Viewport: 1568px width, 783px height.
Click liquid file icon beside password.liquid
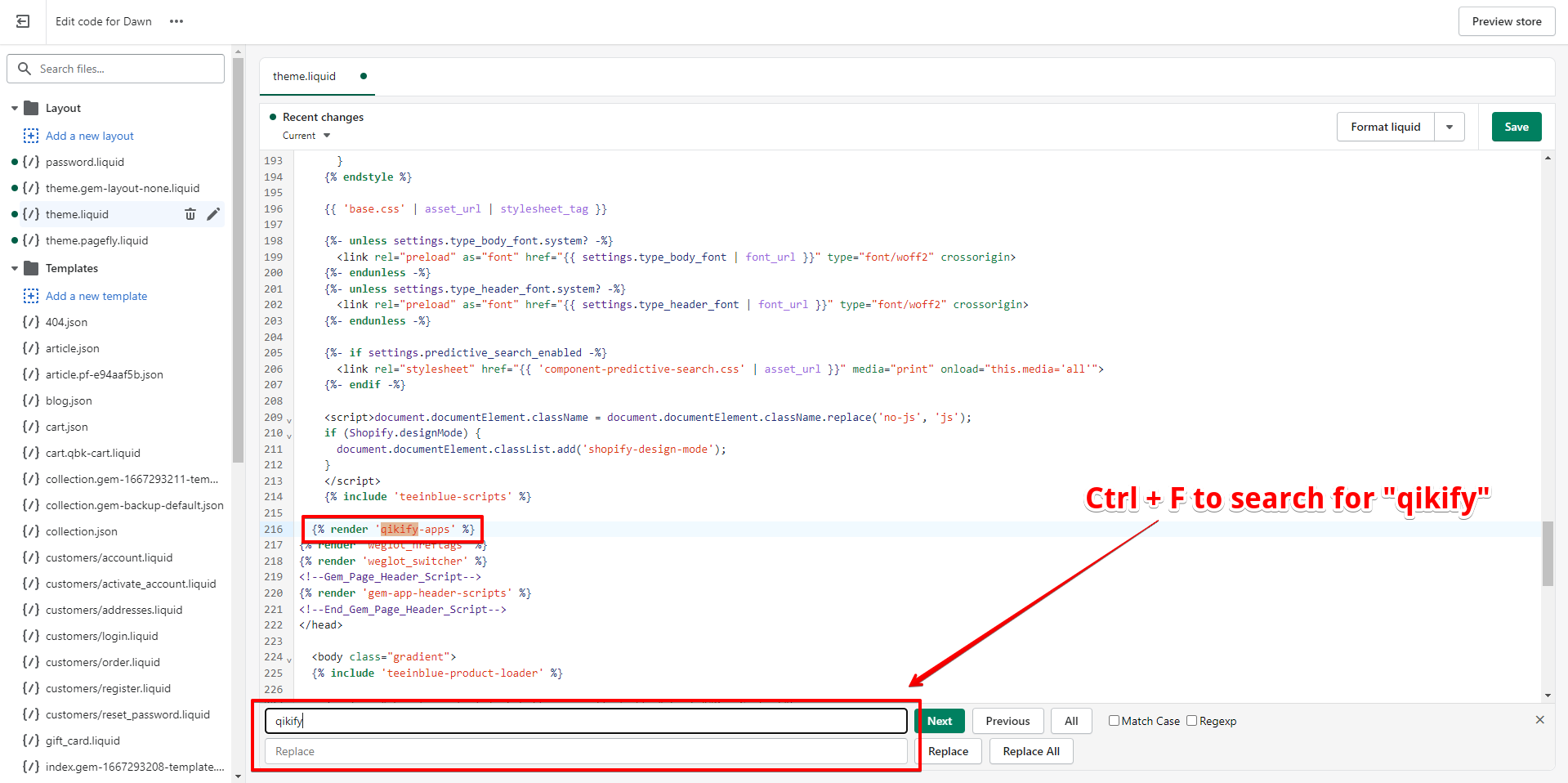pos(31,162)
